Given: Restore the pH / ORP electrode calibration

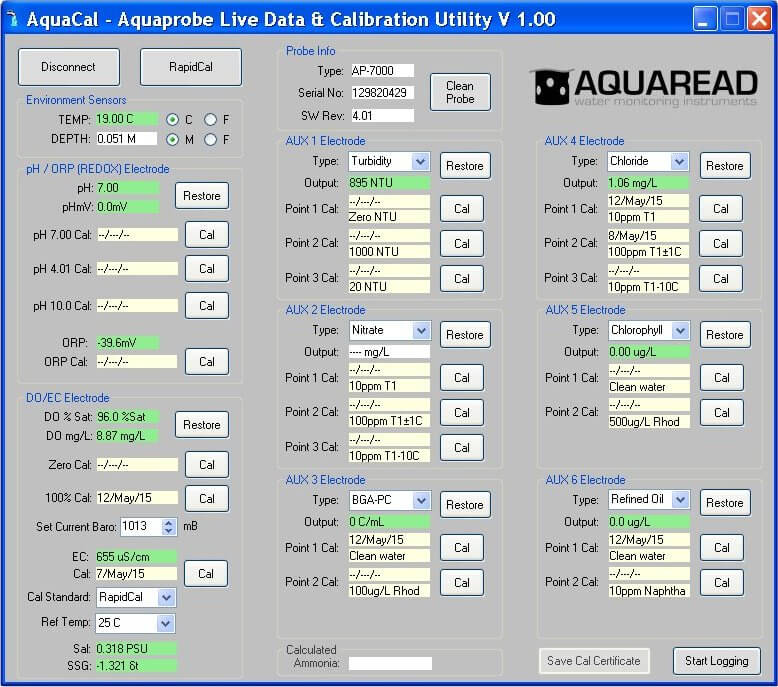Looking at the screenshot, I should pyautogui.click(x=202, y=196).
